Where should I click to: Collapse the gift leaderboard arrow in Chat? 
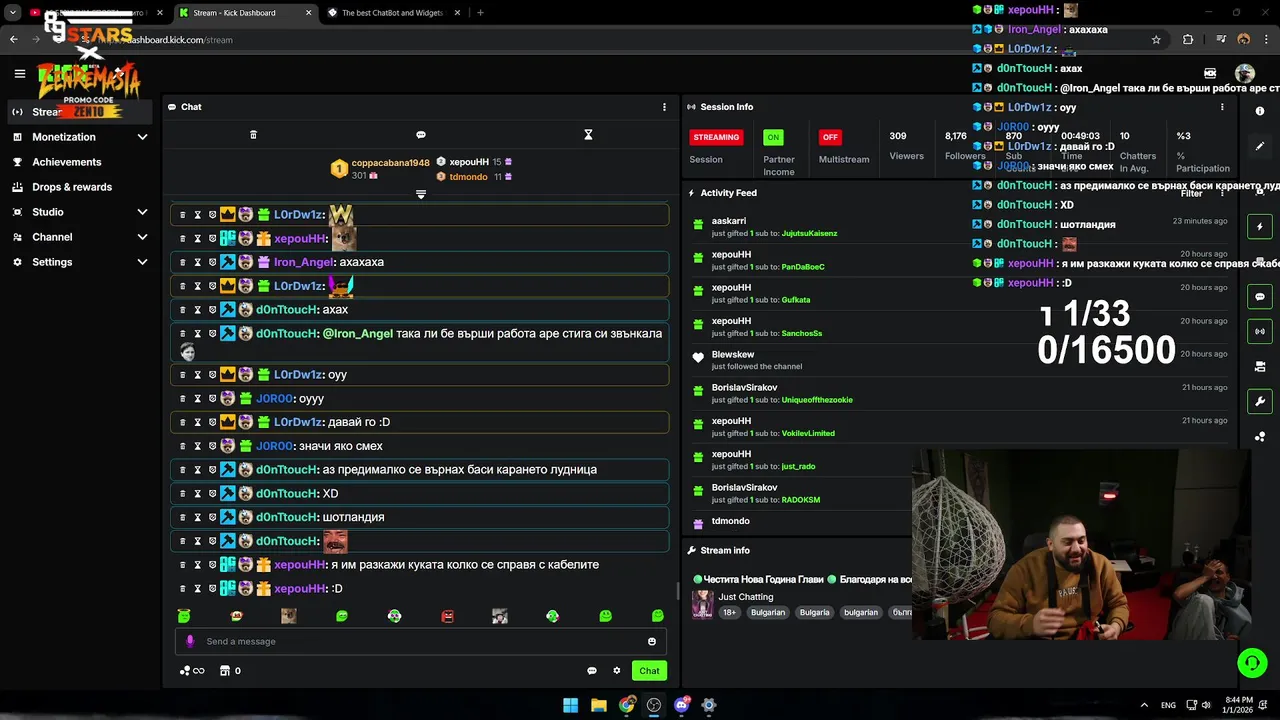[x=421, y=194]
